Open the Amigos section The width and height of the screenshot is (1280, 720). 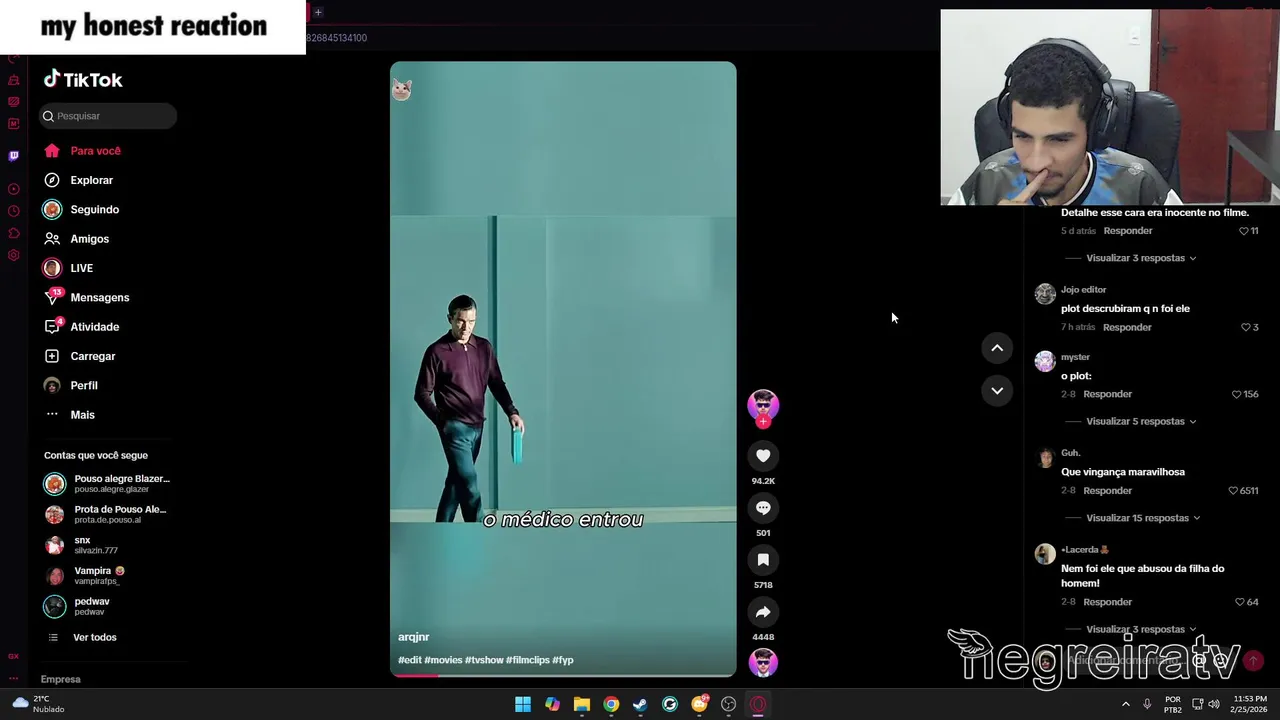pos(76,239)
